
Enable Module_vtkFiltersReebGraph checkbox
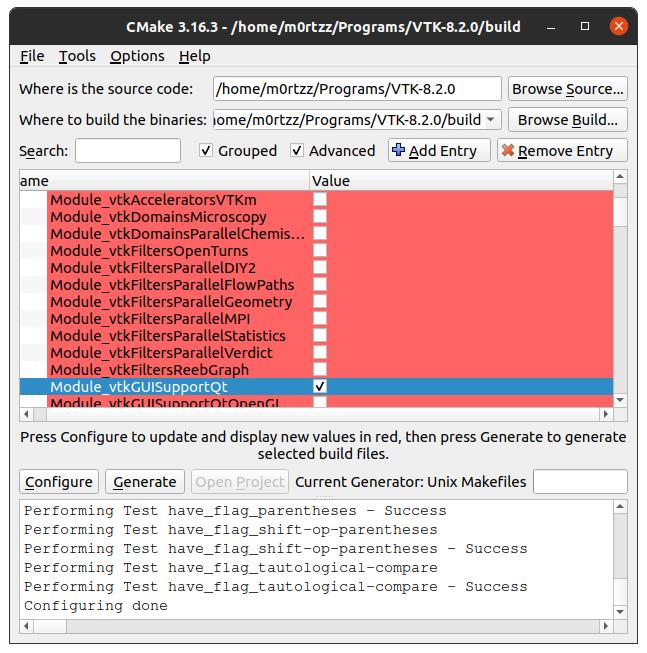(320, 369)
